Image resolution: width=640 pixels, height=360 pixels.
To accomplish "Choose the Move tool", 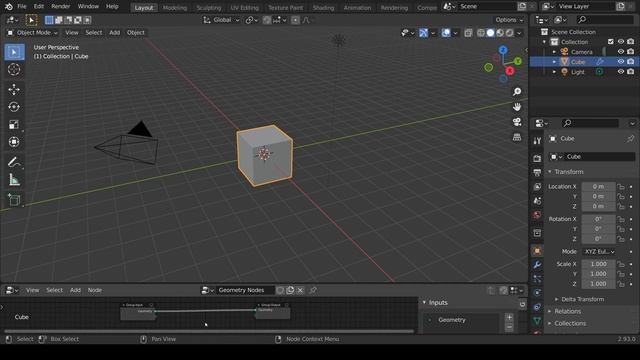I will (14, 89).
